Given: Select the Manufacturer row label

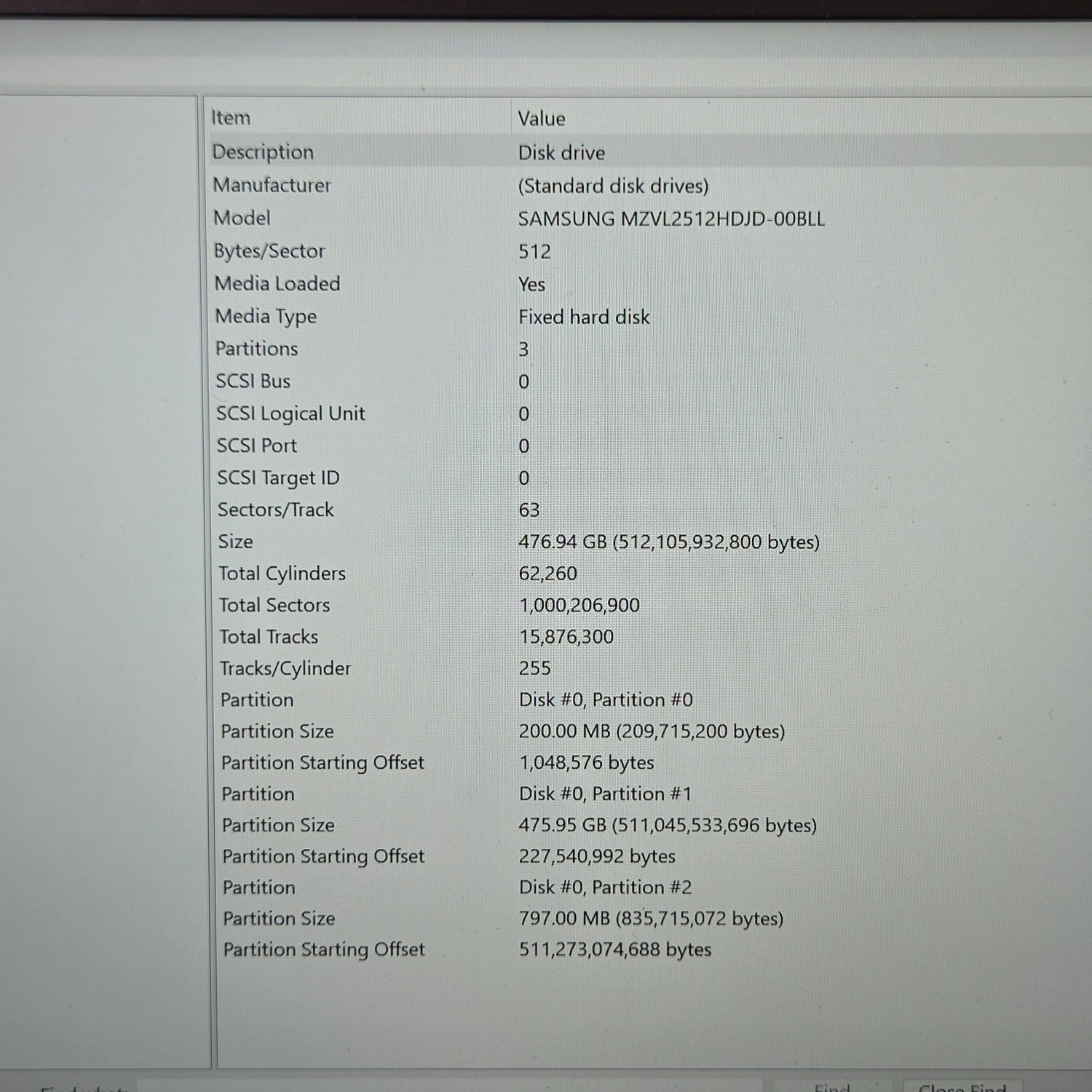Looking at the screenshot, I should (272, 185).
